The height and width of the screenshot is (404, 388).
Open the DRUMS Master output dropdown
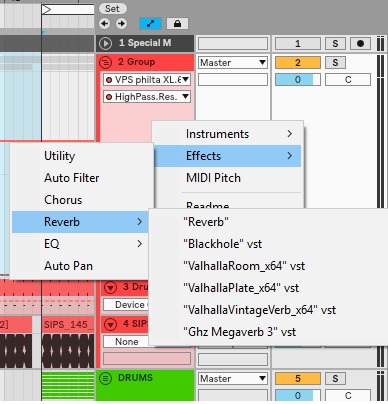[233, 379]
